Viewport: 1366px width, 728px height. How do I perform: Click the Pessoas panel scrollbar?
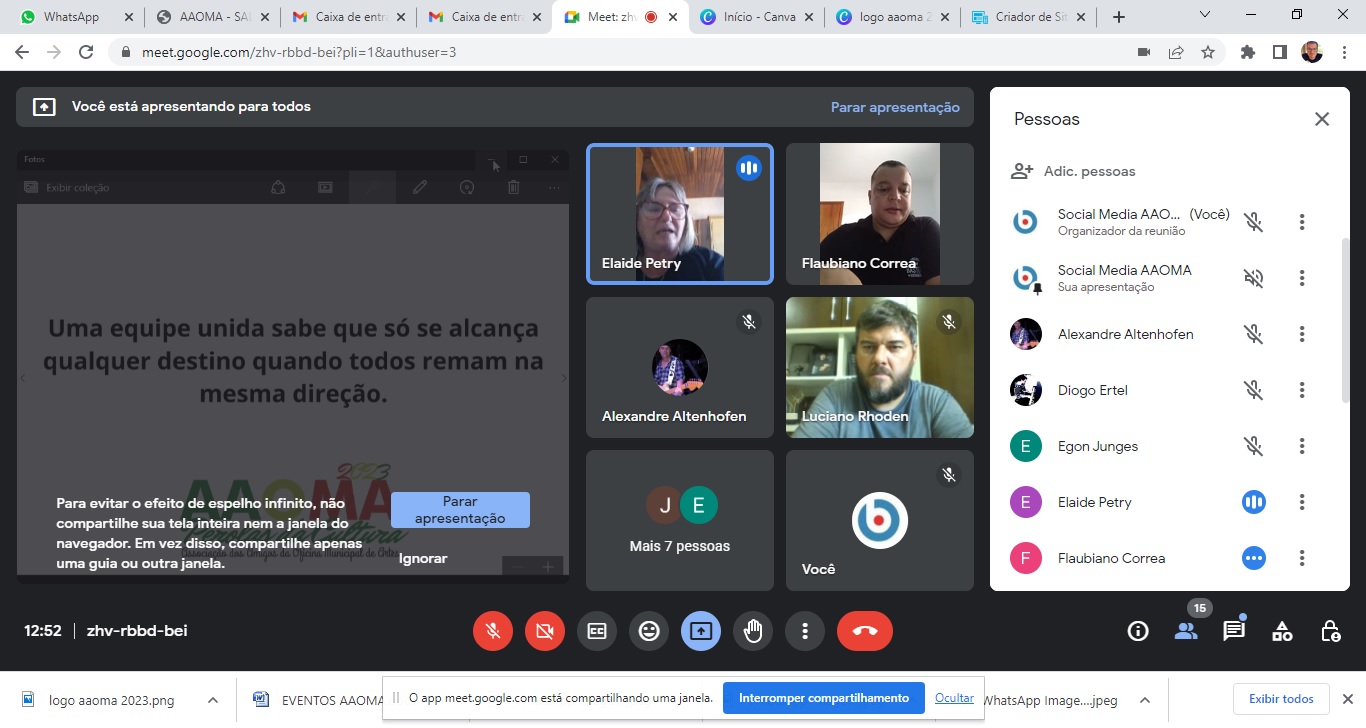click(1345, 320)
